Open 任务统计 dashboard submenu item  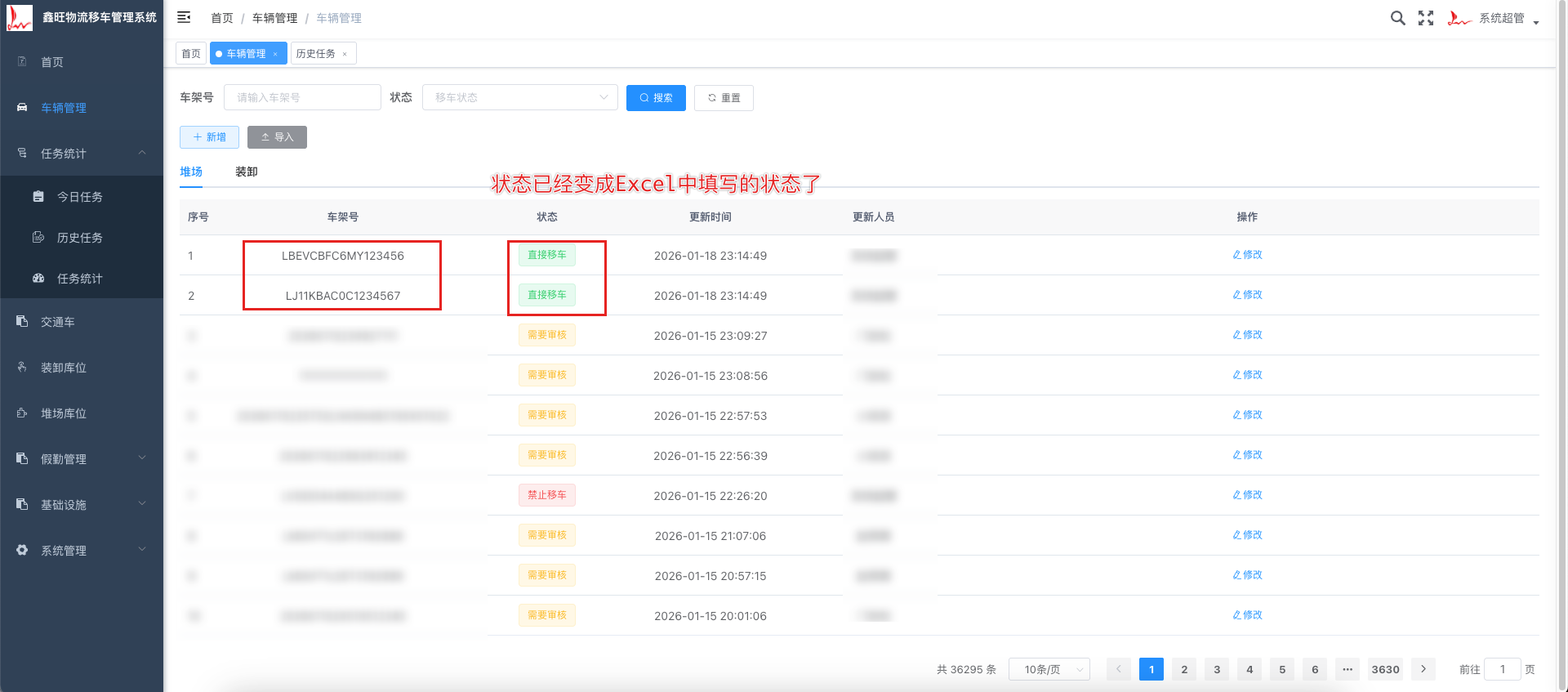tap(82, 279)
